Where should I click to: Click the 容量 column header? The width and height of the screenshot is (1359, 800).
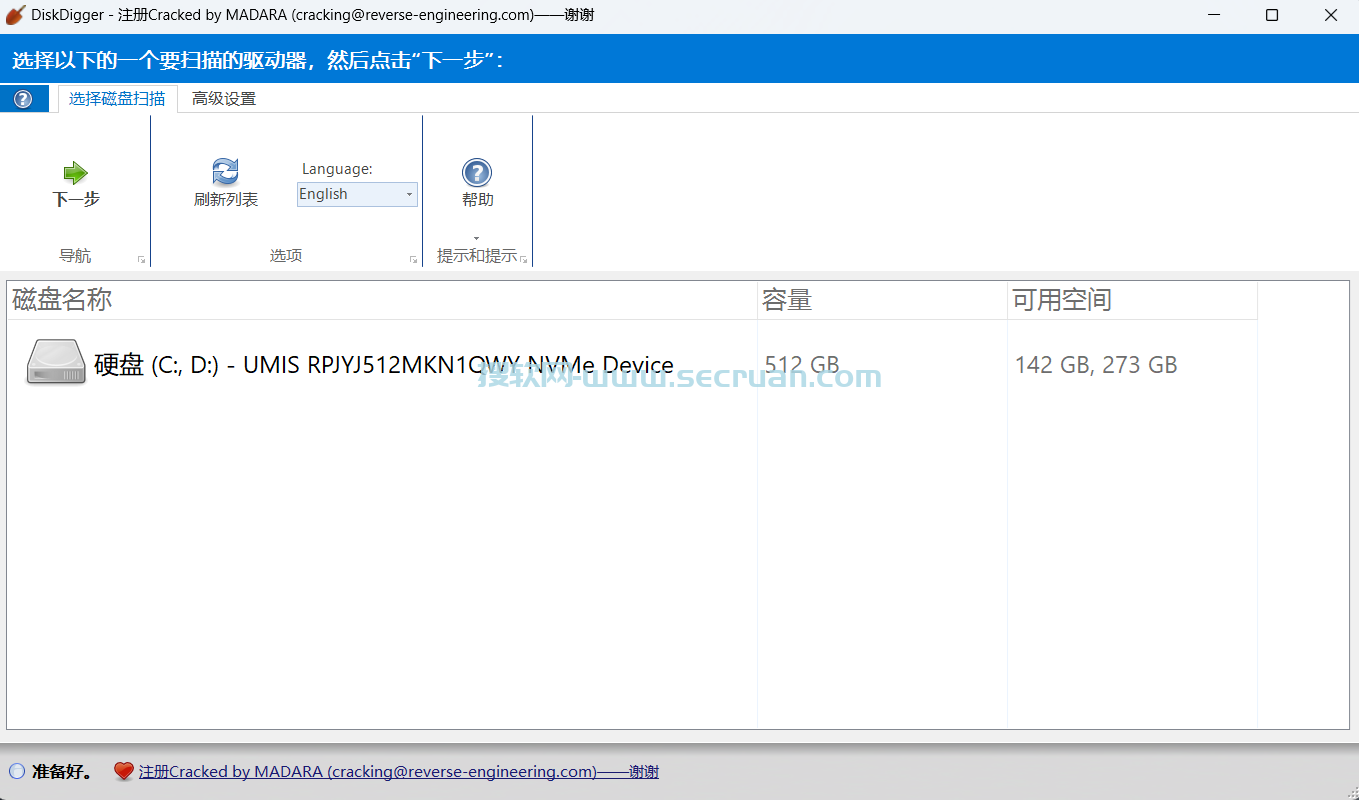[x=882, y=300]
